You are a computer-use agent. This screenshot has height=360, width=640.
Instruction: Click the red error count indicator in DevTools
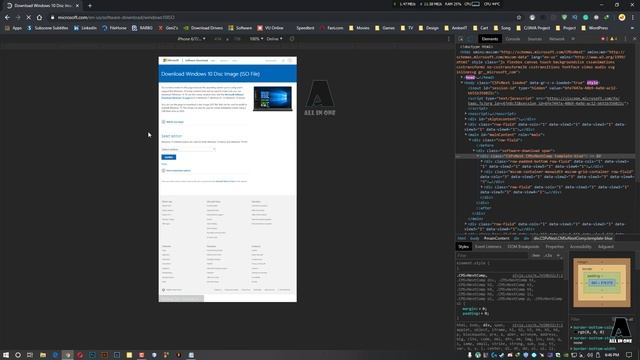(604, 39)
